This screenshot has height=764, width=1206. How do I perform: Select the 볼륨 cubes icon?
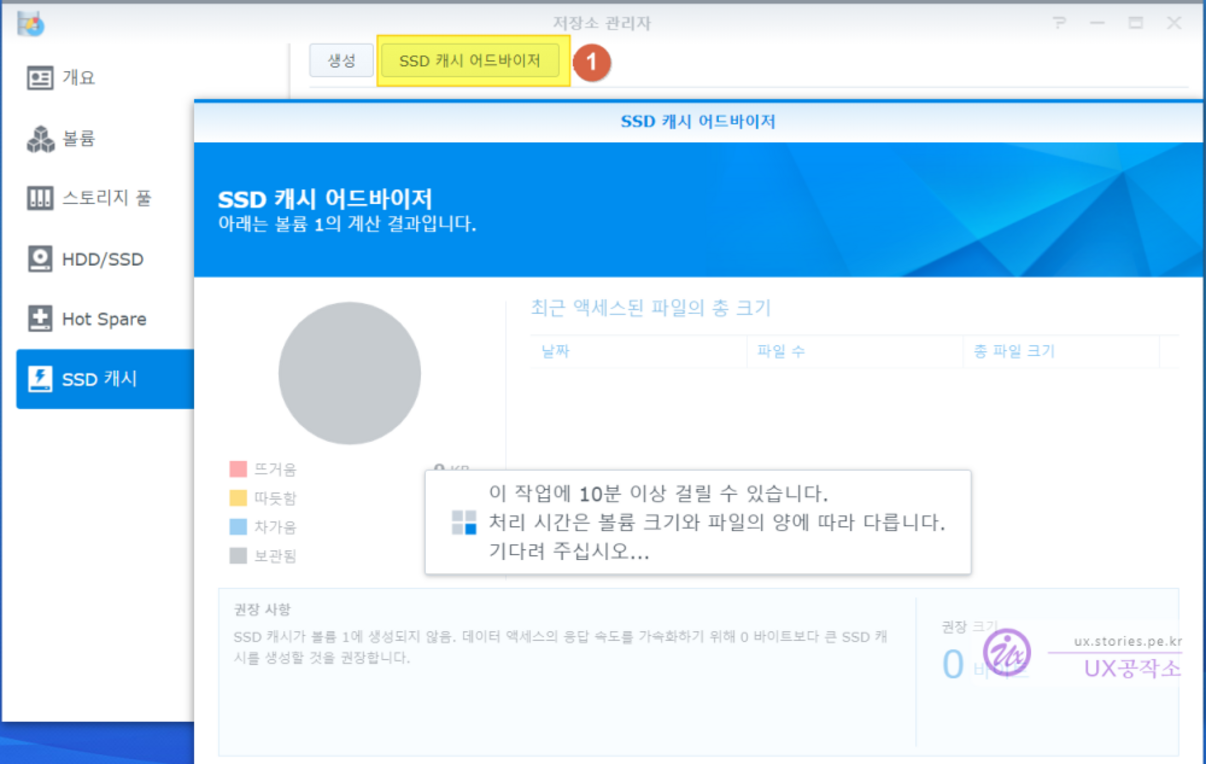40,139
